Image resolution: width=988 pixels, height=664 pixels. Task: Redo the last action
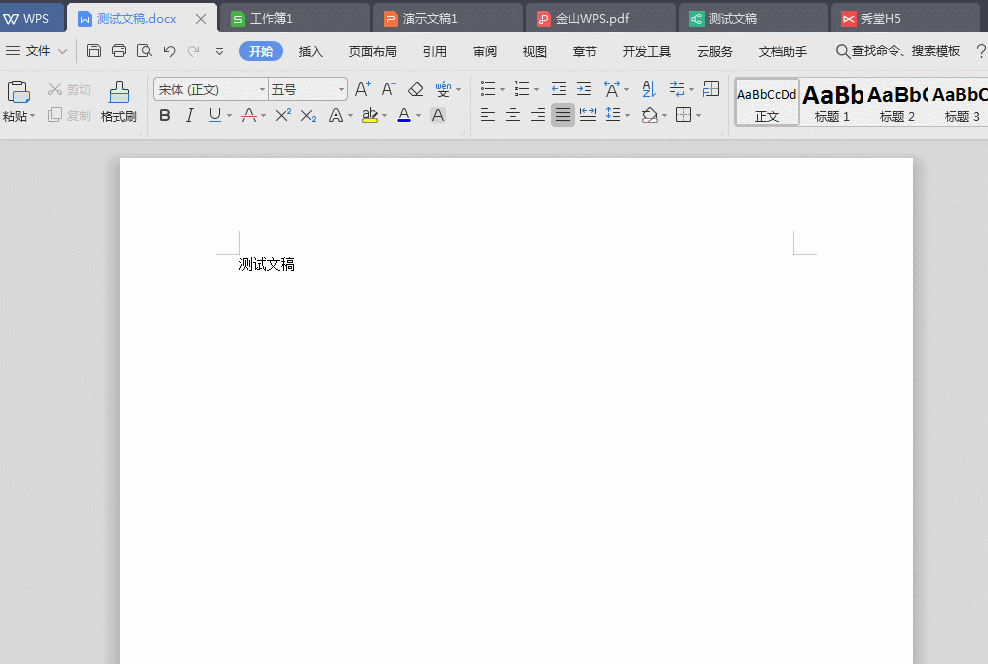tap(193, 51)
